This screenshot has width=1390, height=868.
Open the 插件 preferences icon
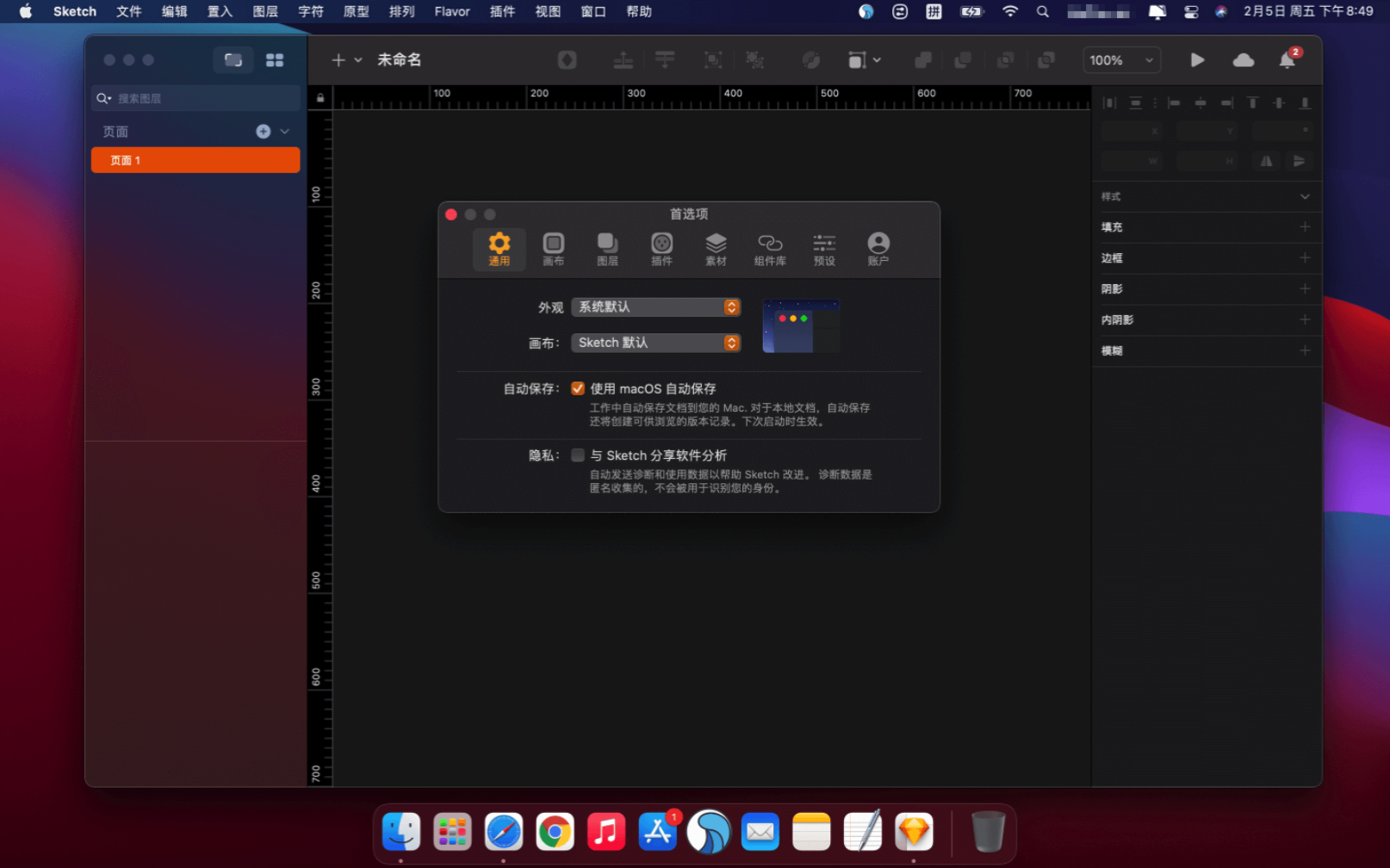click(661, 249)
